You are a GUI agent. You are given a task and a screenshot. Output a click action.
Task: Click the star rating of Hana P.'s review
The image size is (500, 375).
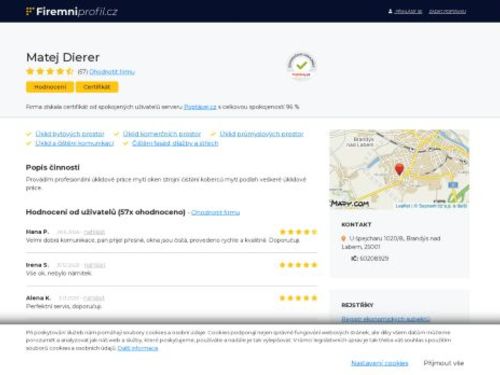299,232
